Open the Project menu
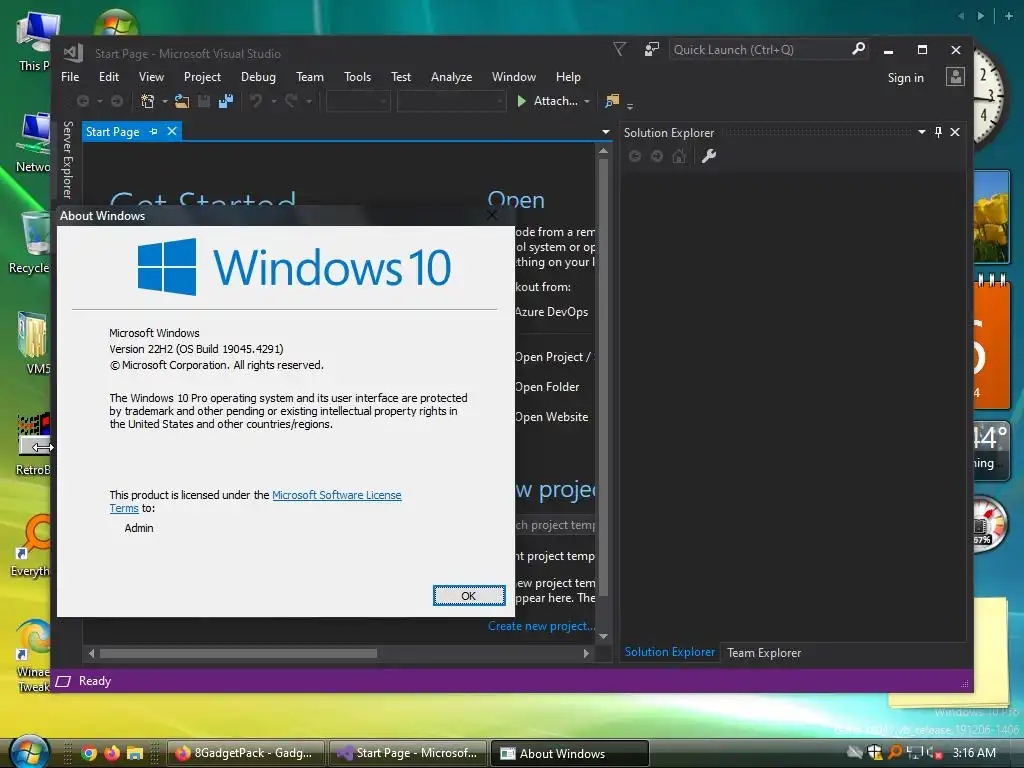 tap(202, 76)
